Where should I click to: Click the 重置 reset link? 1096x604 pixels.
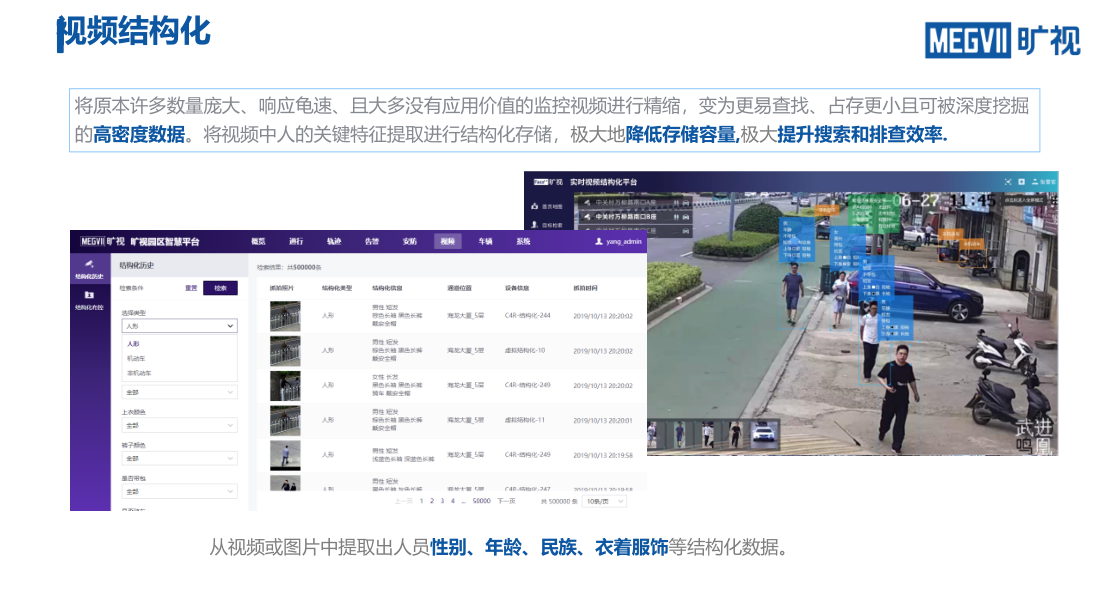click(191, 288)
